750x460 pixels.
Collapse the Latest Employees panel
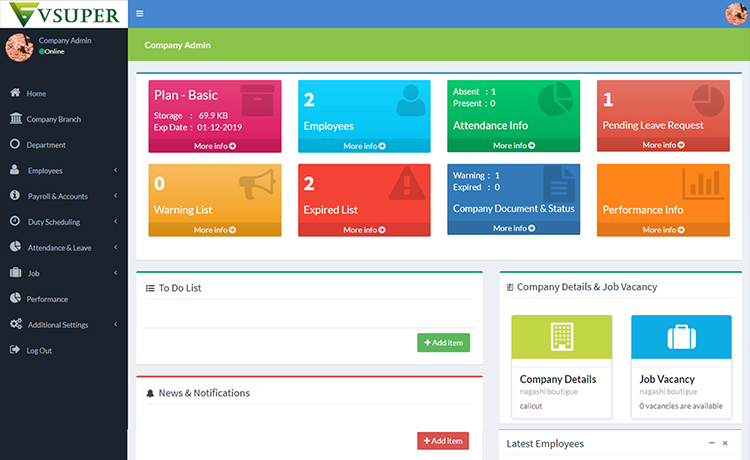point(711,443)
